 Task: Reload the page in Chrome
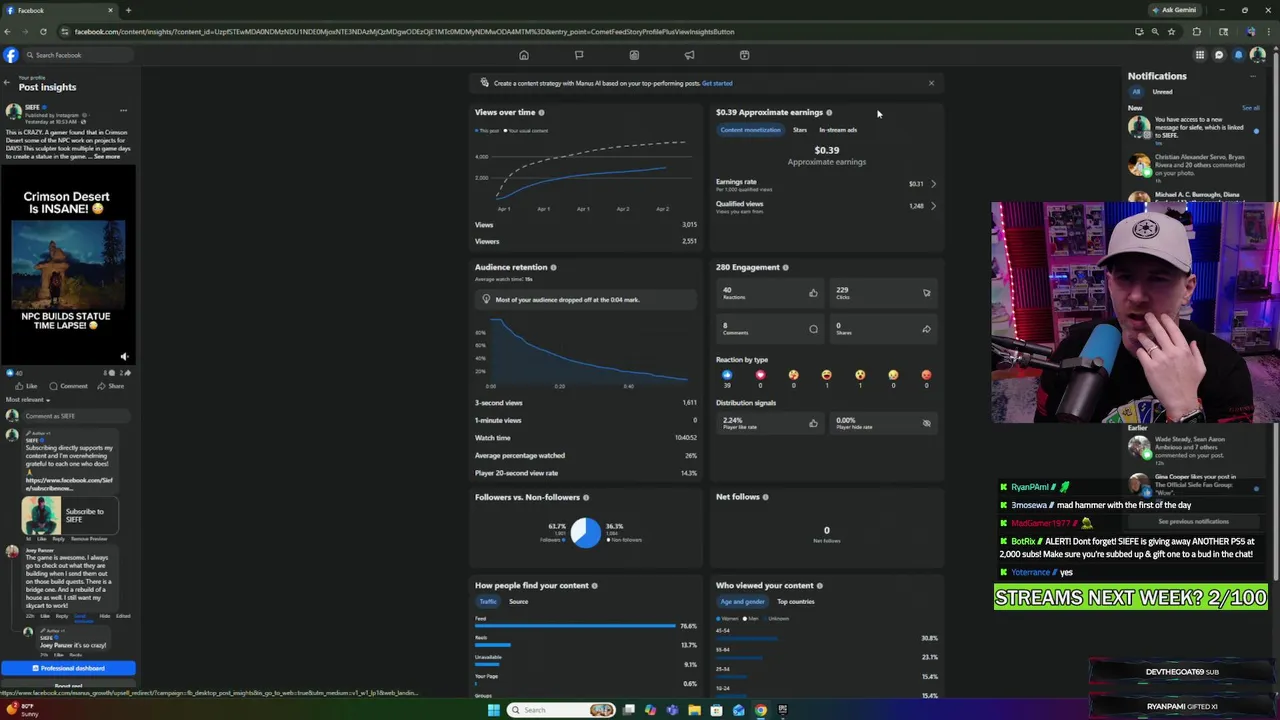(43, 31)
